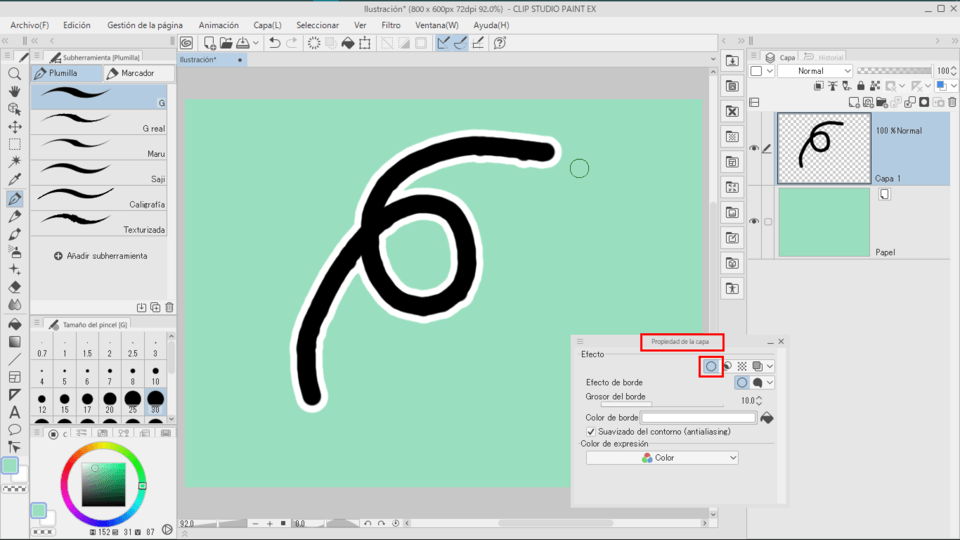Click the help question mark icon

tap(500, 43)
